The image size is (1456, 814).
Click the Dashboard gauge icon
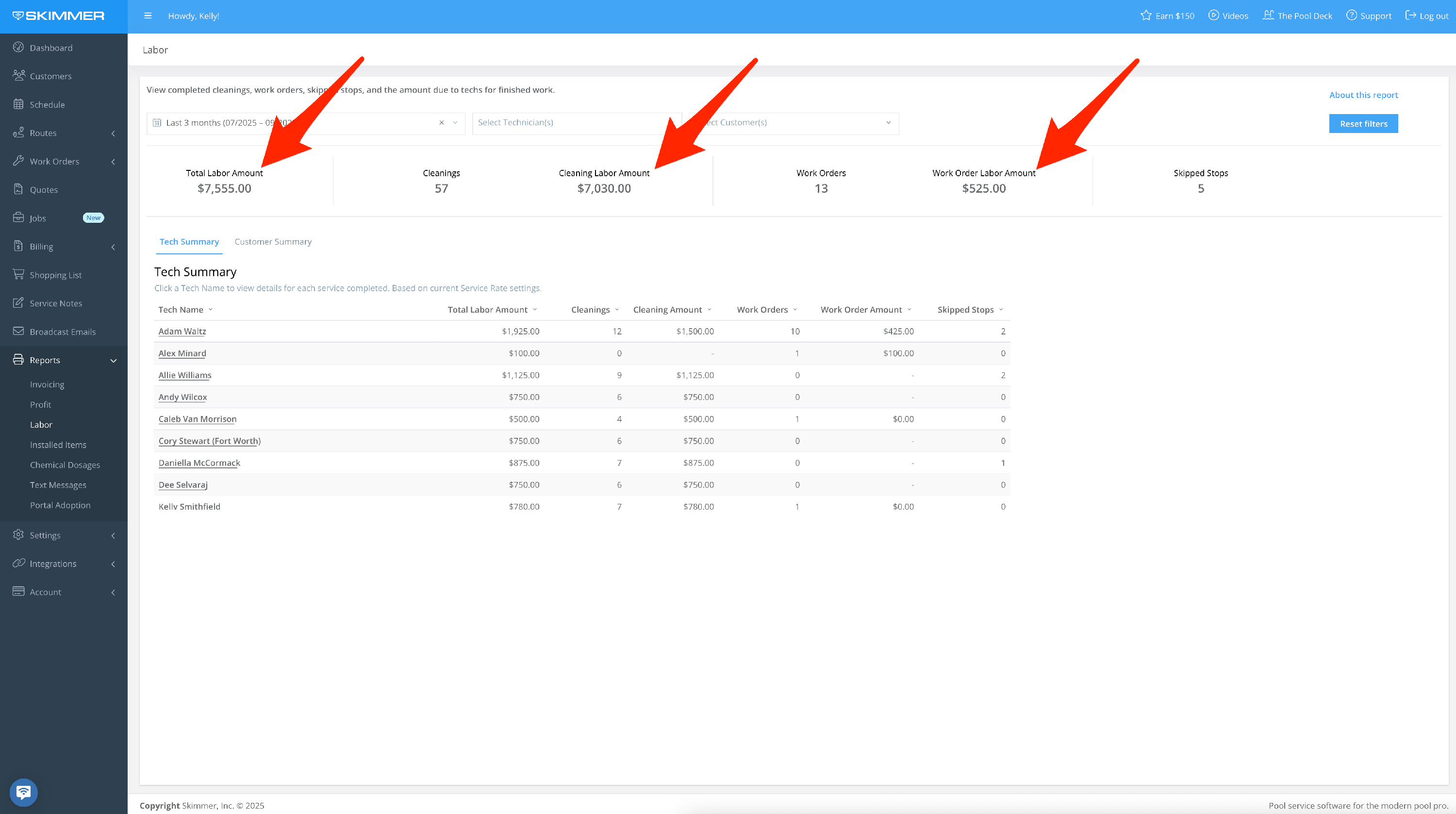coord(18,48)
